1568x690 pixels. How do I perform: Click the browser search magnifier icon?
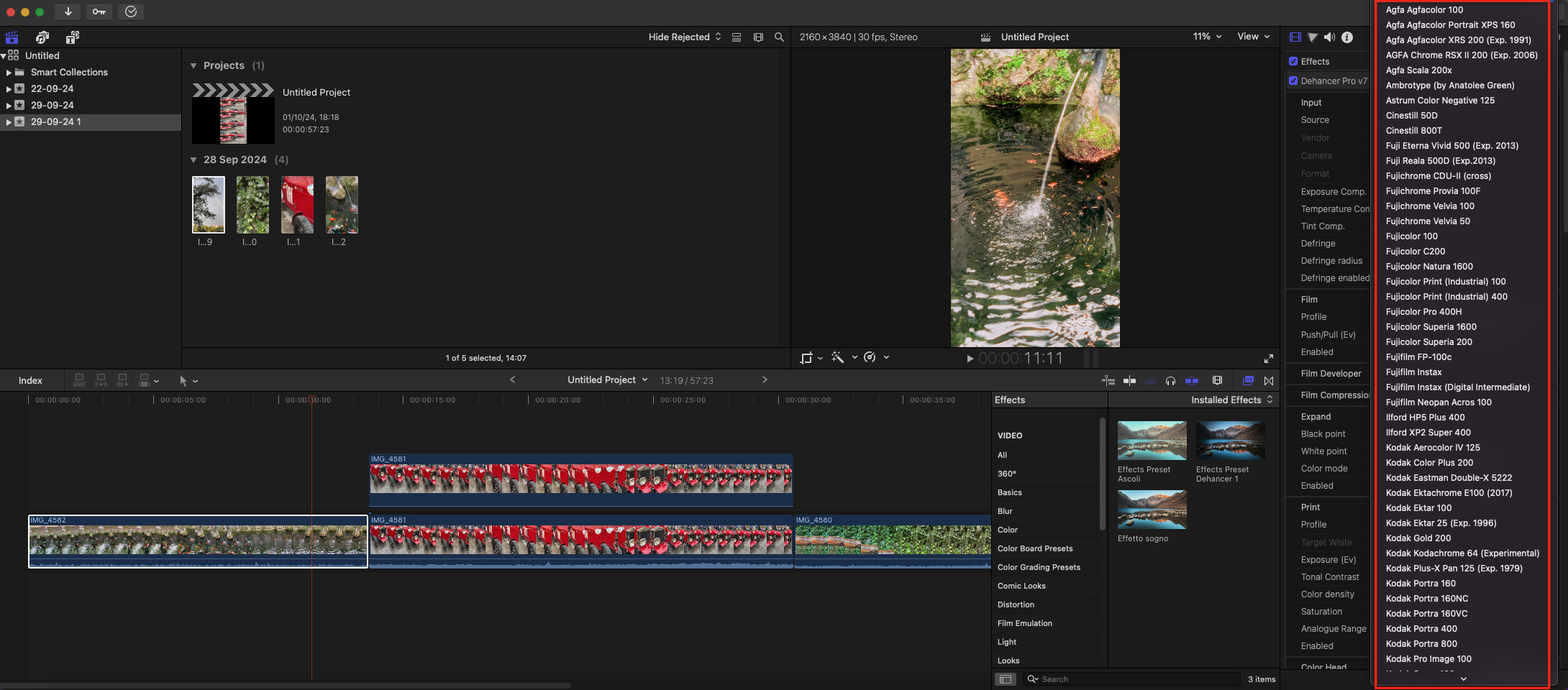pyautogui.click(x=779, y=37)
